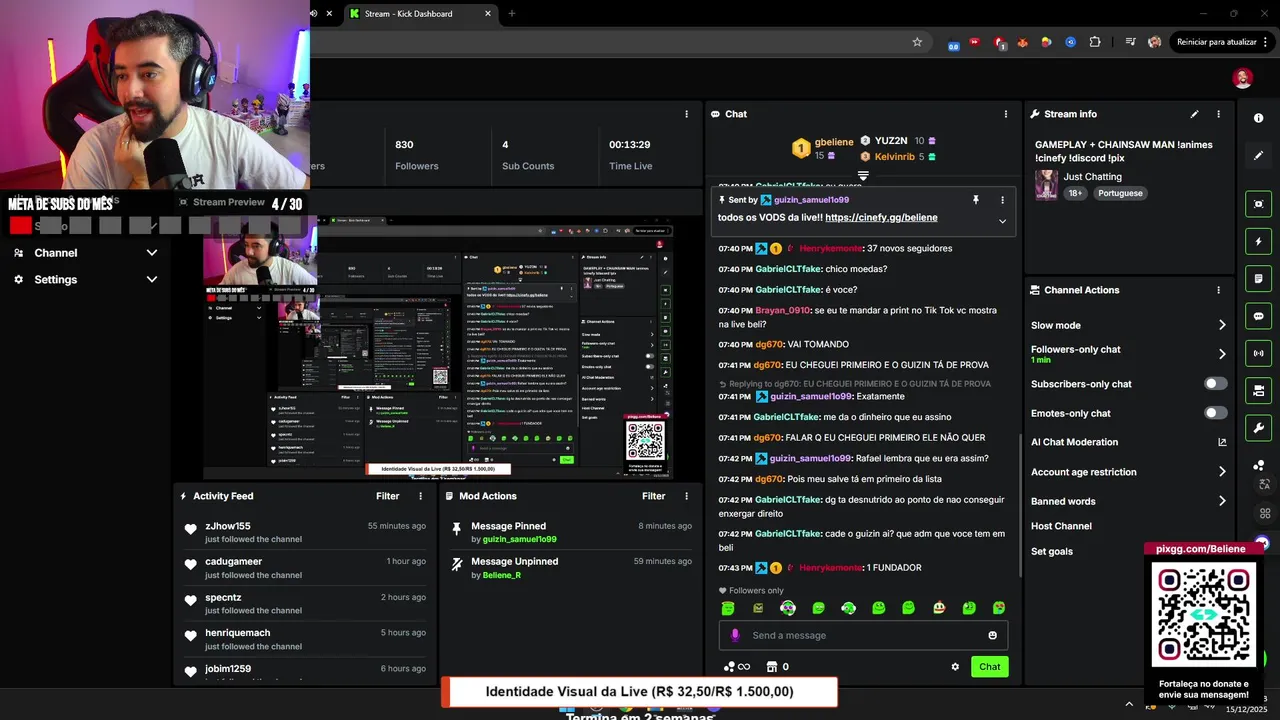Close the Kick Dashboard browser tab

tap(488, 14)
